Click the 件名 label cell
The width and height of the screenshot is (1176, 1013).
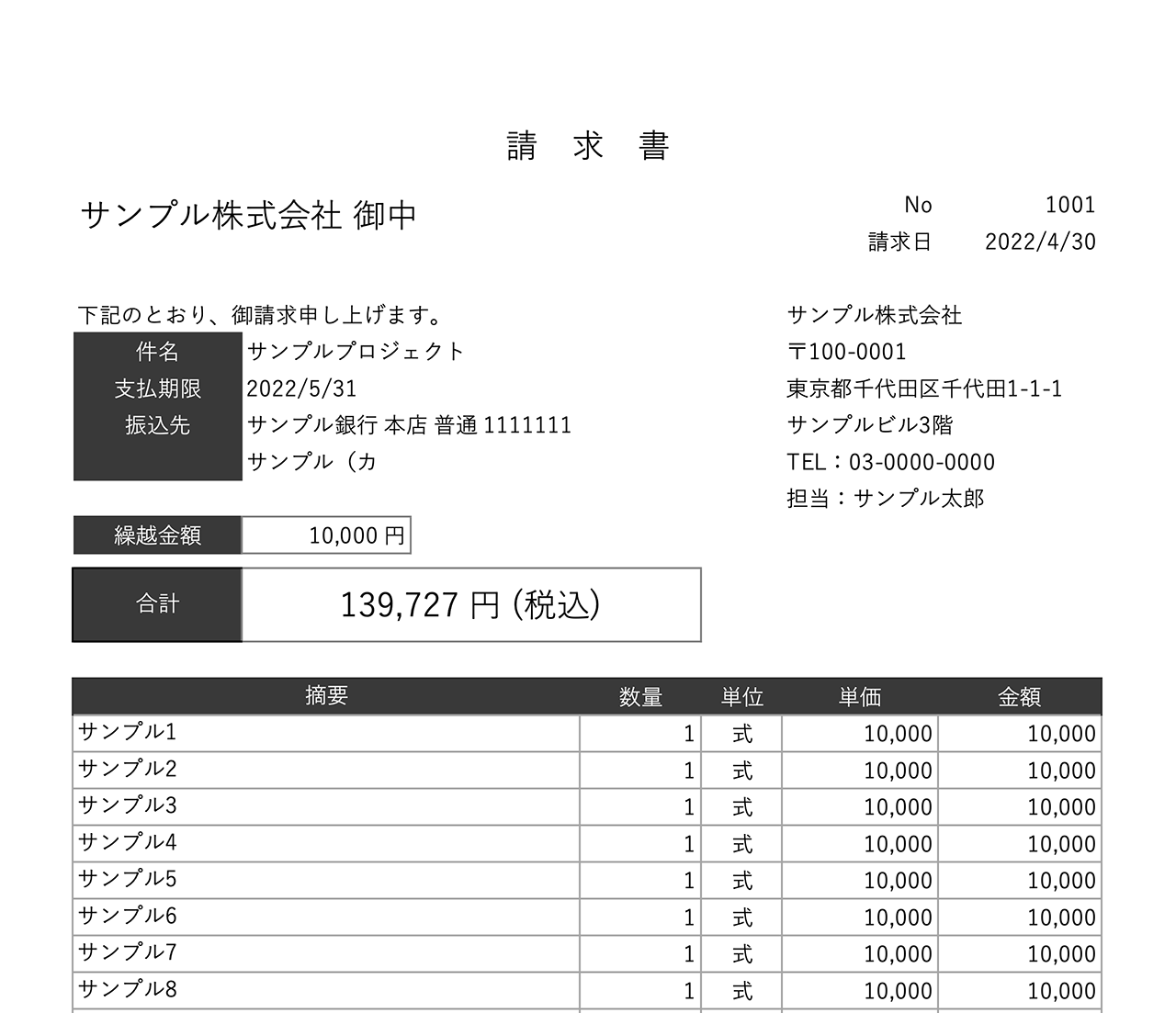click(x=156, y=351)
